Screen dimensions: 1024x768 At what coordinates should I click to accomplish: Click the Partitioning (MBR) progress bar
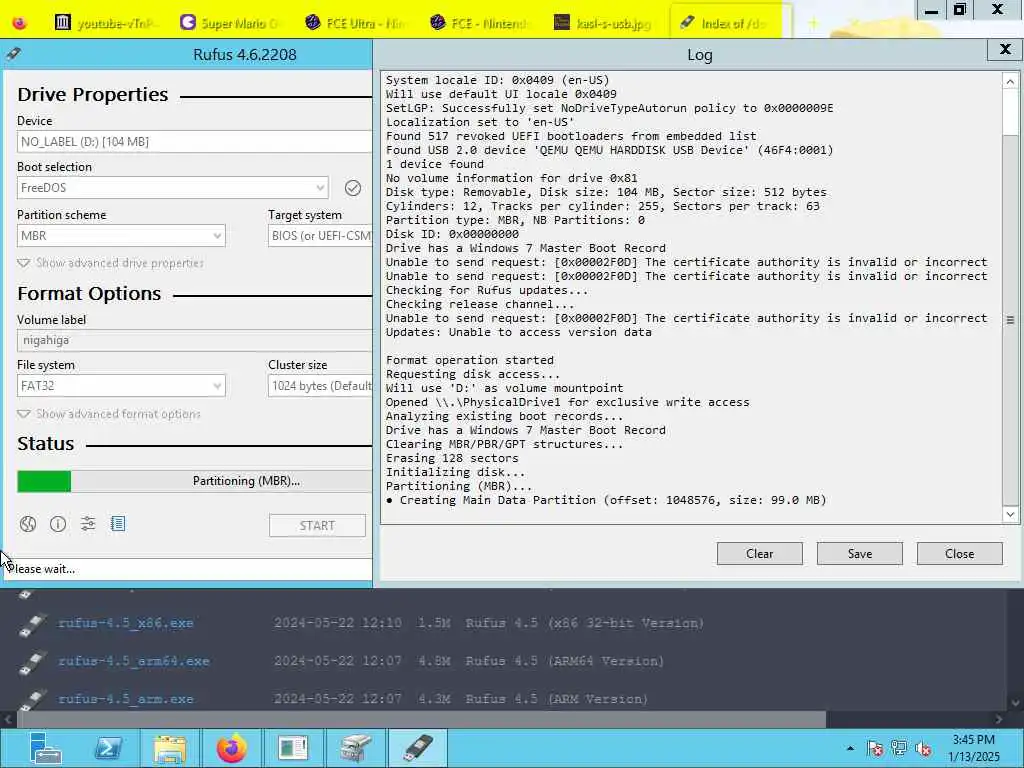tap(195, 481)
